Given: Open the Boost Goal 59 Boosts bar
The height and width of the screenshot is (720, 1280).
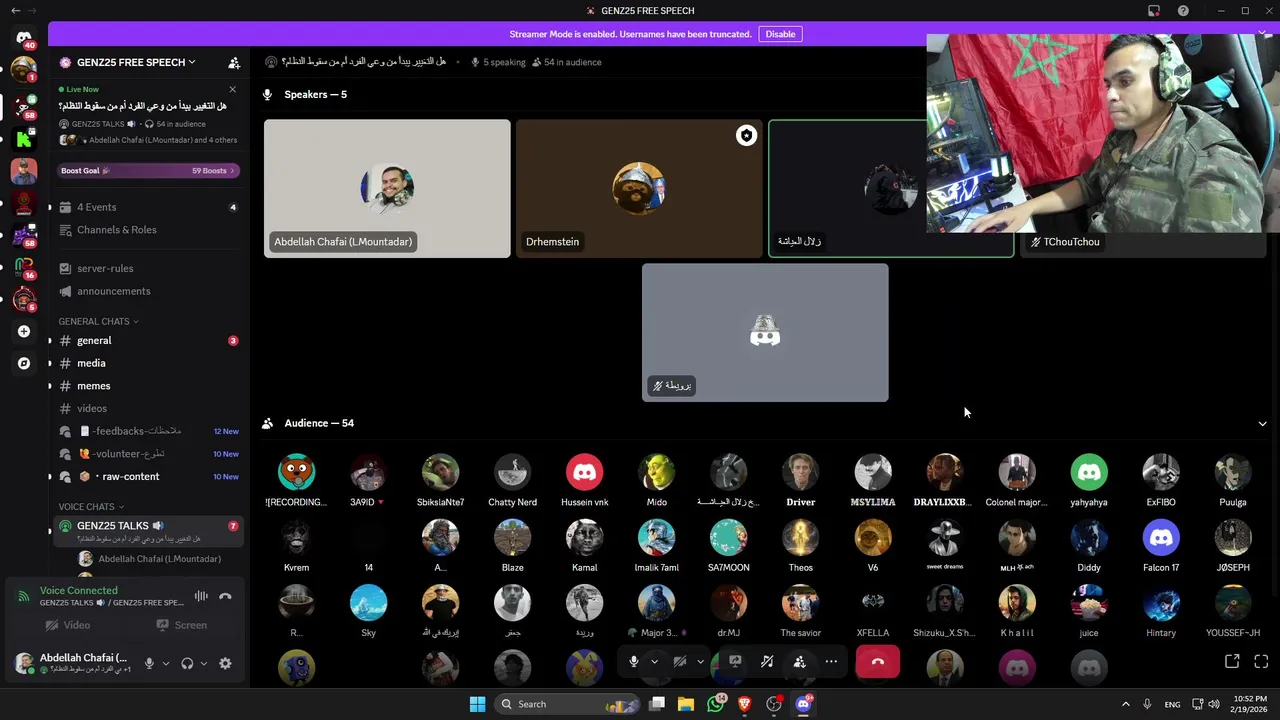Looking at the screenshot, I should 148,171.
